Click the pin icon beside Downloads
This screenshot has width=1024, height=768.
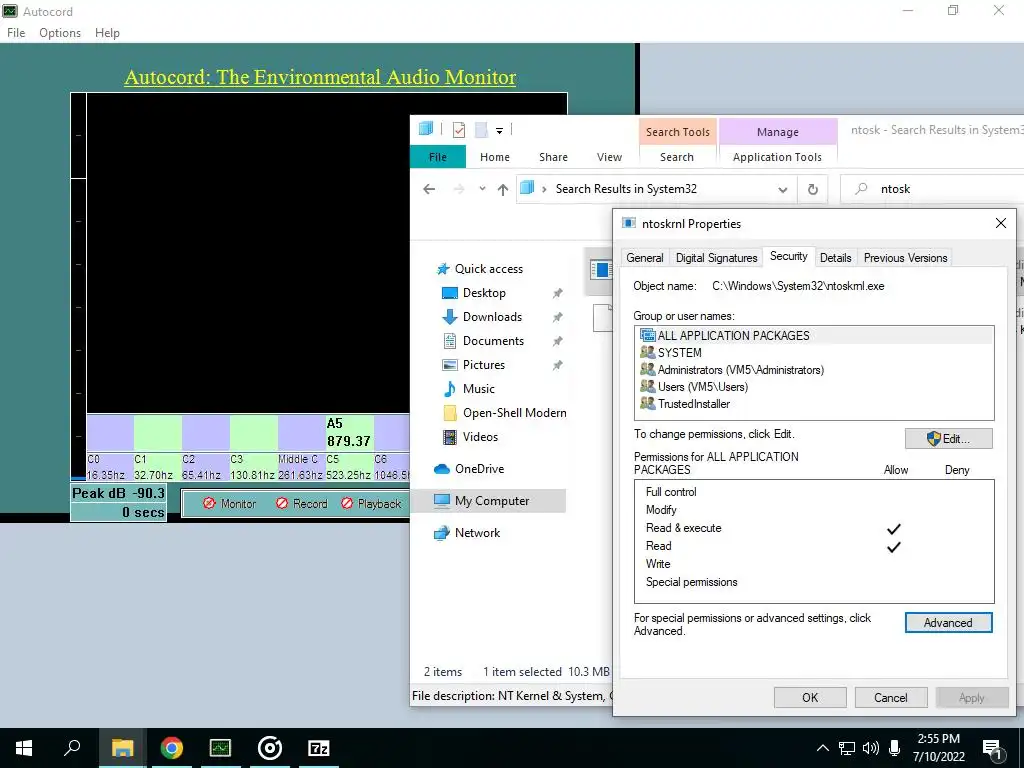tap(558, 317)
